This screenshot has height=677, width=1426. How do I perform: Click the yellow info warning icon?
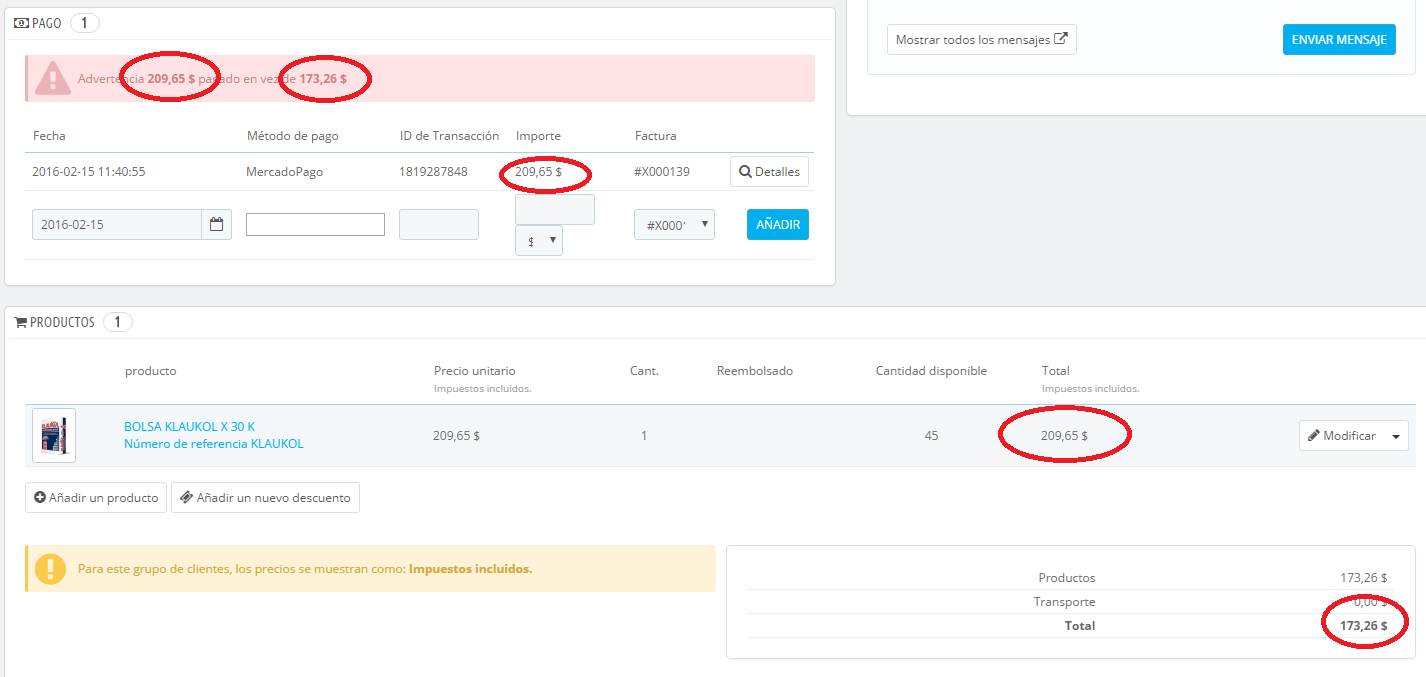pos(50,569)
